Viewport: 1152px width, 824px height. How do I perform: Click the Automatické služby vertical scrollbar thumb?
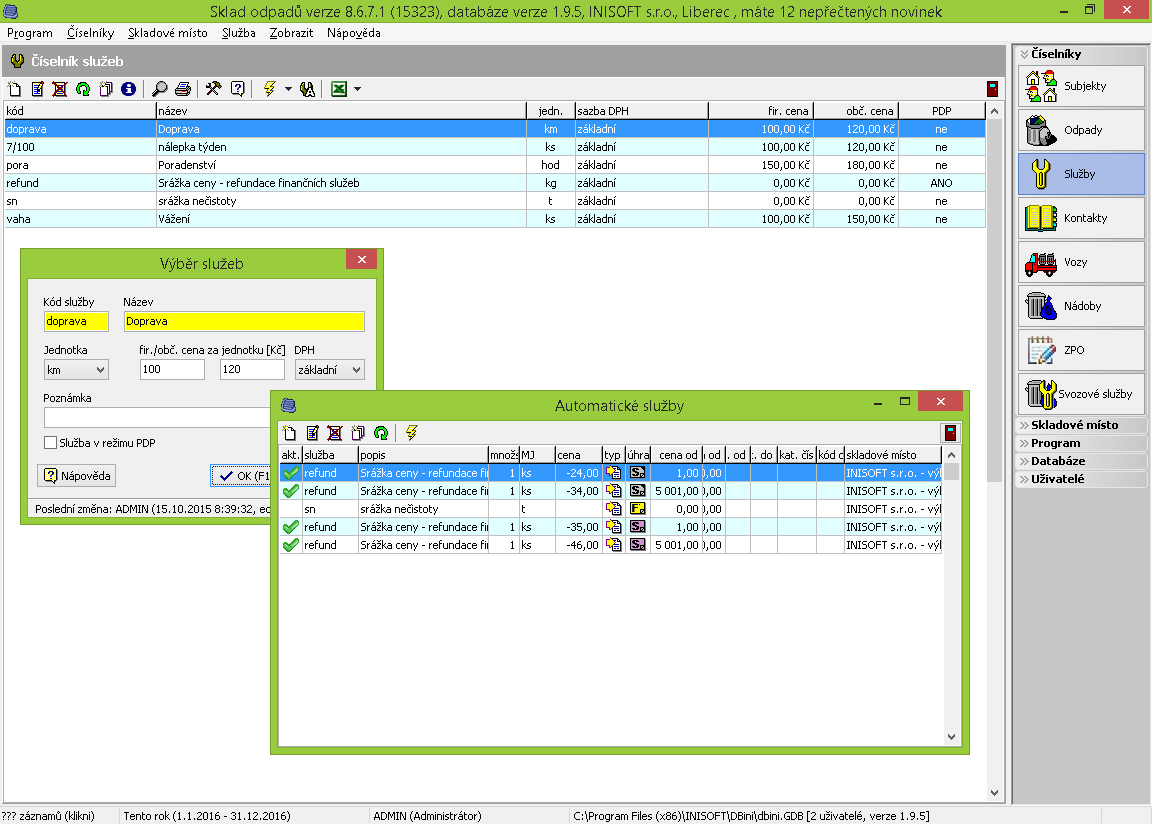(x=951, y=471)
